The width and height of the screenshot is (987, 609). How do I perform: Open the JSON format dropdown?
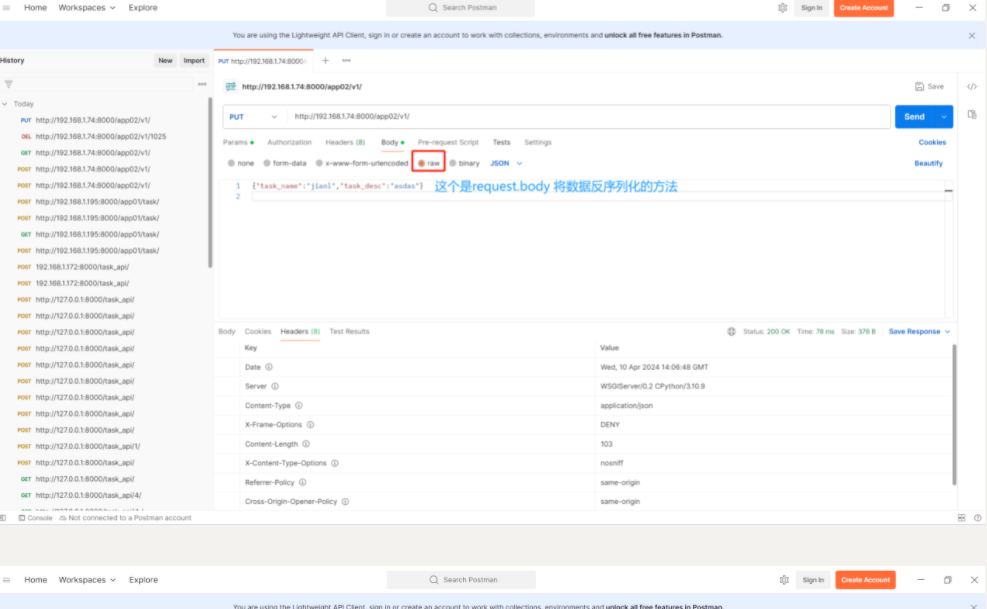click(x=506, y=163)
